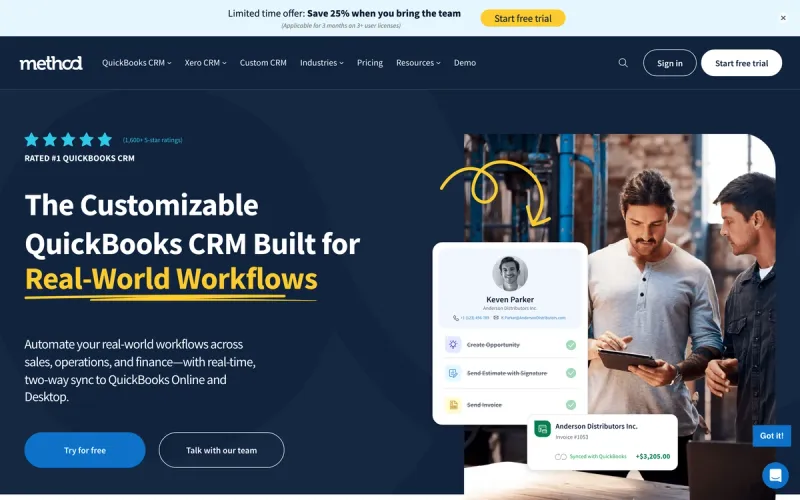Expand the Resources dropdown menu

click(418, 63)
